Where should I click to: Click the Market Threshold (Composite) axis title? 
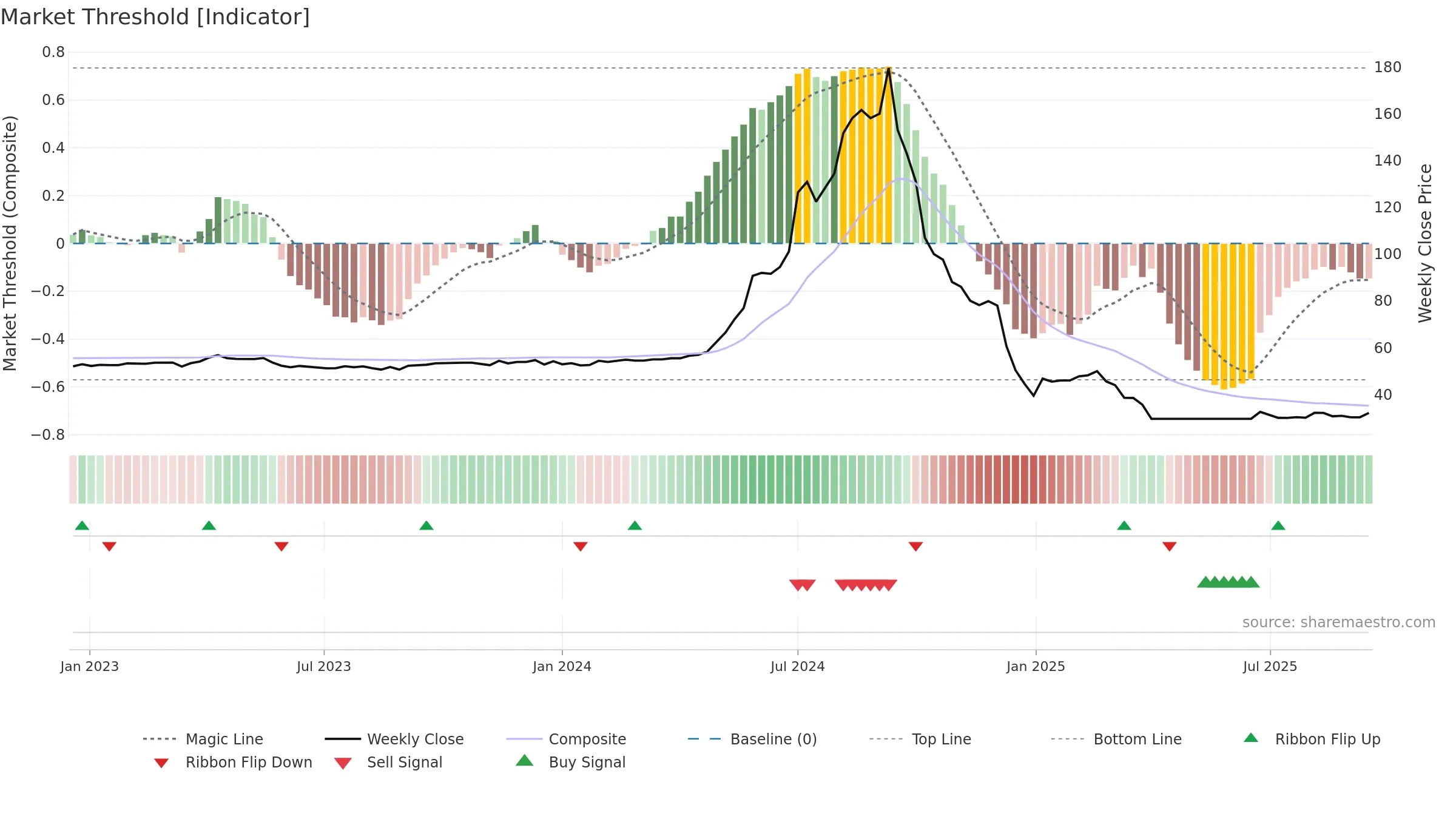[x=10, y=243]
